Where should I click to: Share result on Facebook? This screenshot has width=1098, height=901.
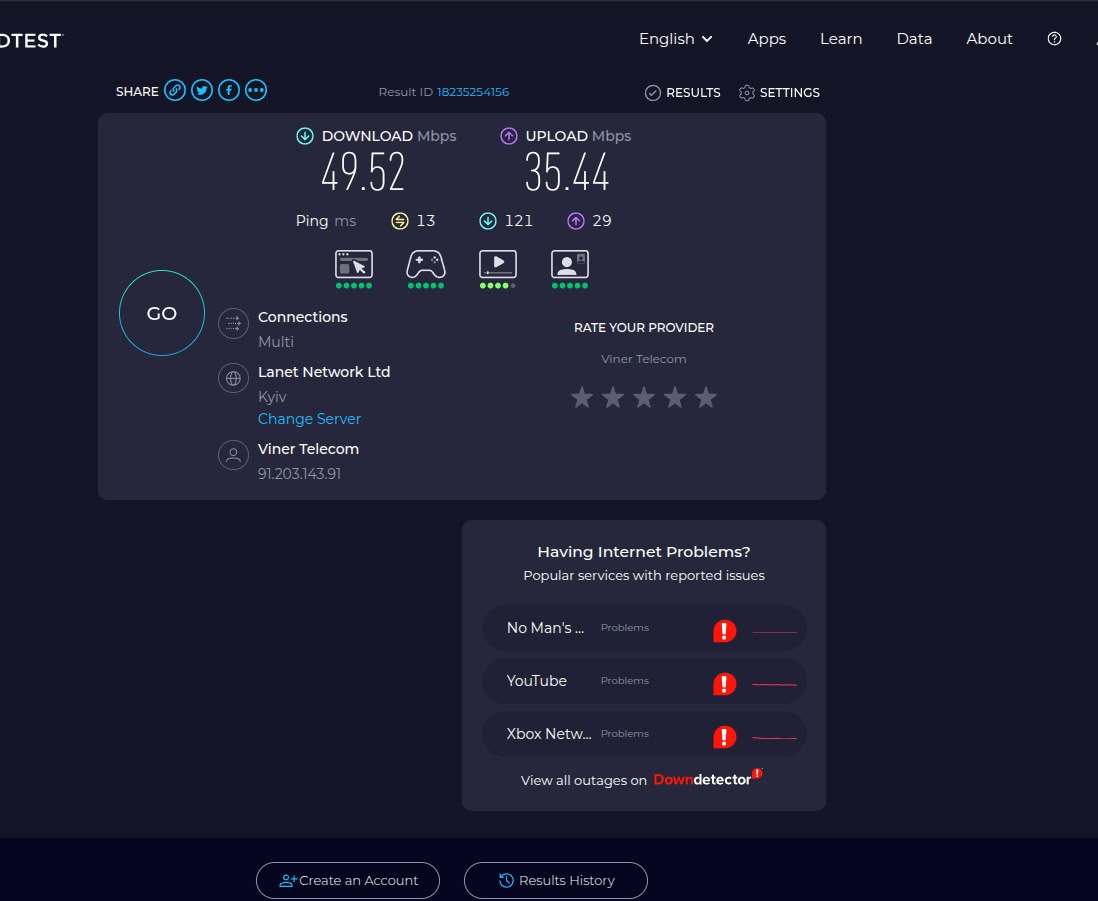pos(229,90)
